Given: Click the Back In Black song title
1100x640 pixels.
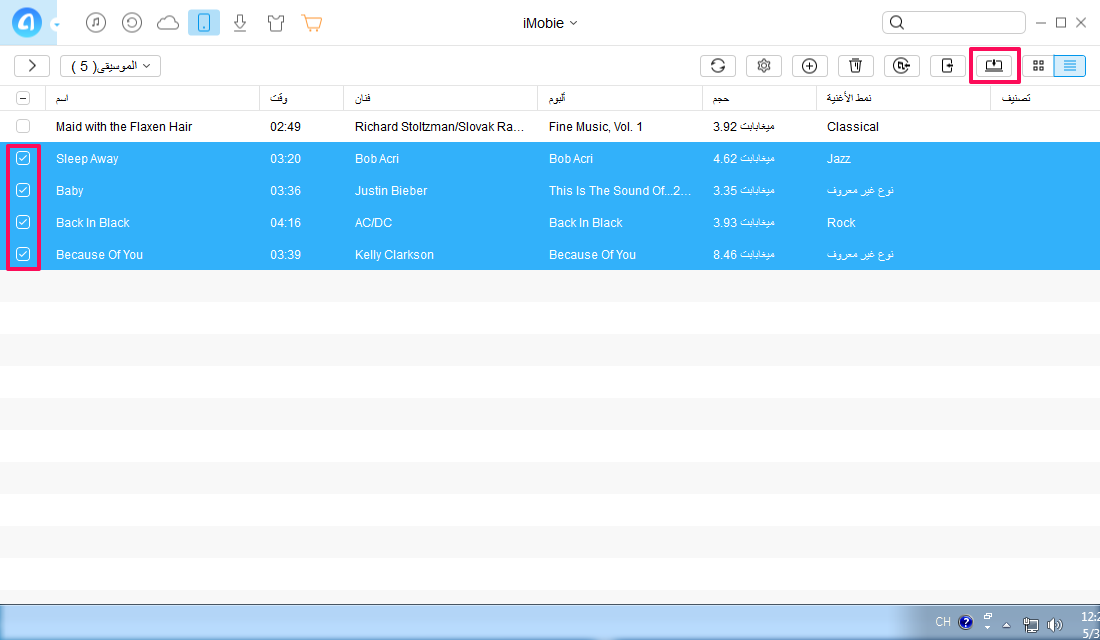Looking at the screenshot, I should (93, 222).
